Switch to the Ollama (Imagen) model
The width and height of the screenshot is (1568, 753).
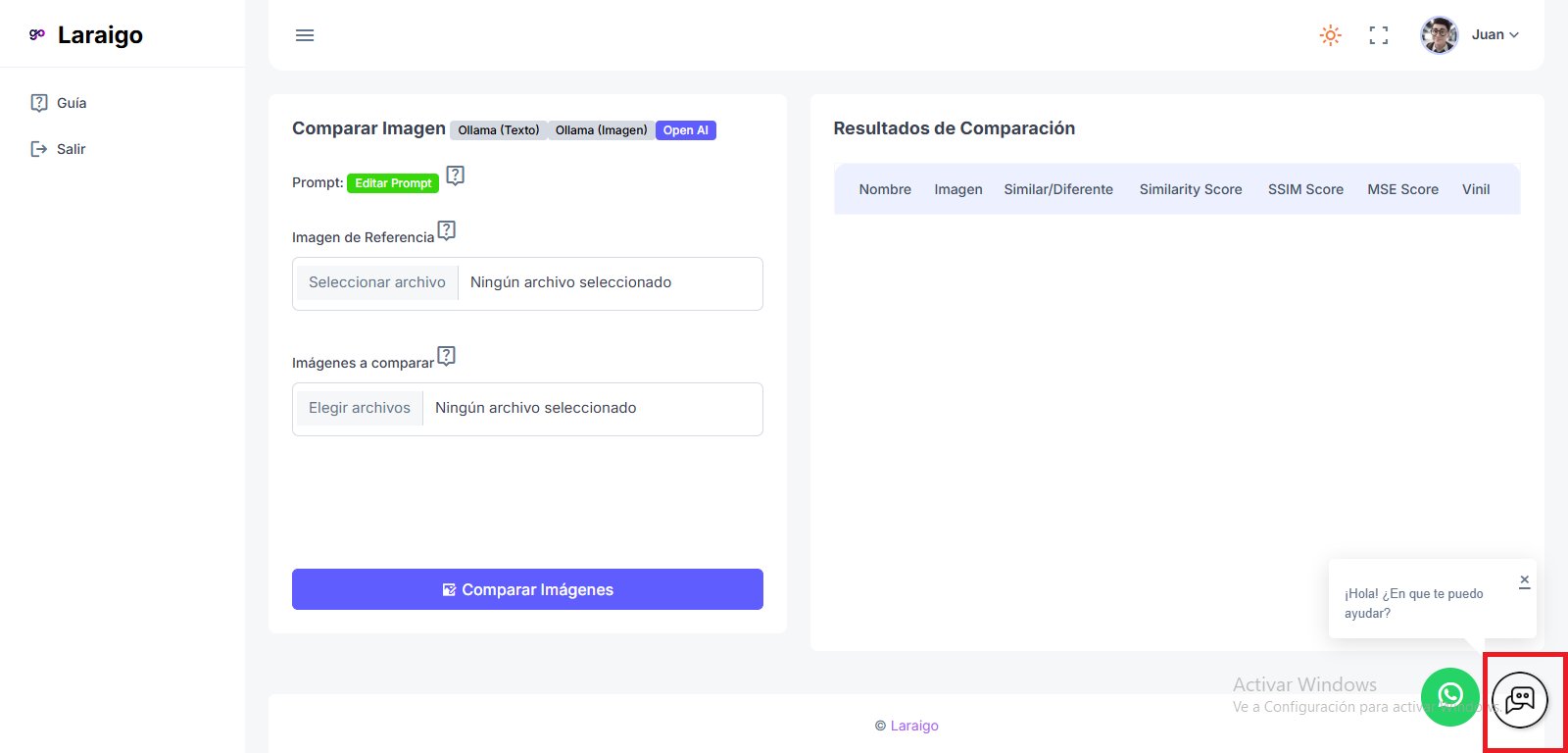tap(601, 130)
